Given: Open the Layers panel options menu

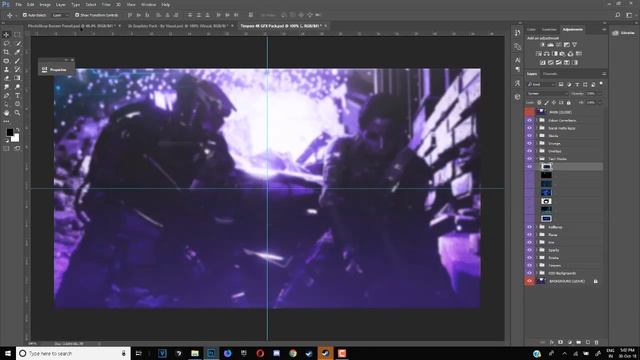Looking at the screenshot, I should 604,74.
